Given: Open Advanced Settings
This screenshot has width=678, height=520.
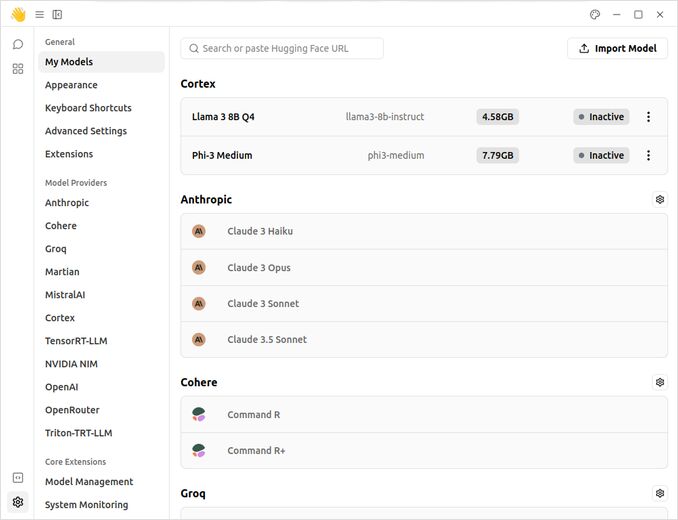Looking at the screenshot, I should click(x=86, y=131).
